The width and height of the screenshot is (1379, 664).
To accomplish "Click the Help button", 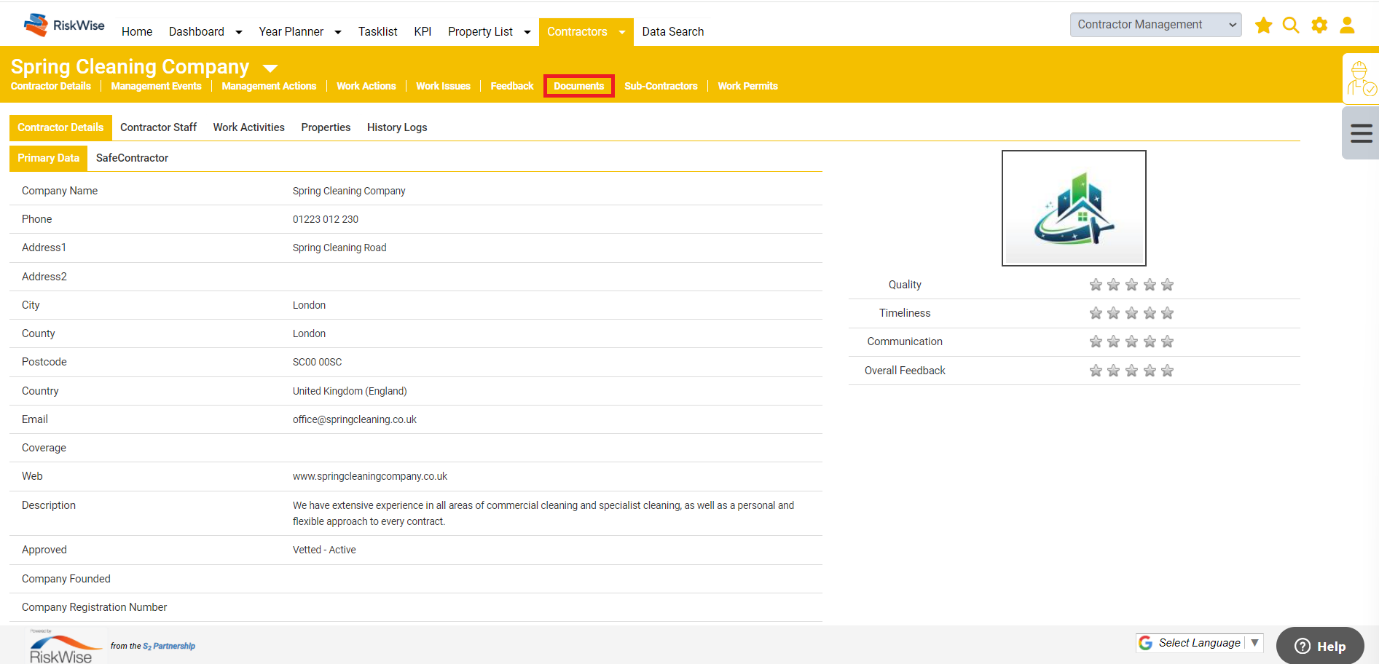I will click(x=1320, y=646).
